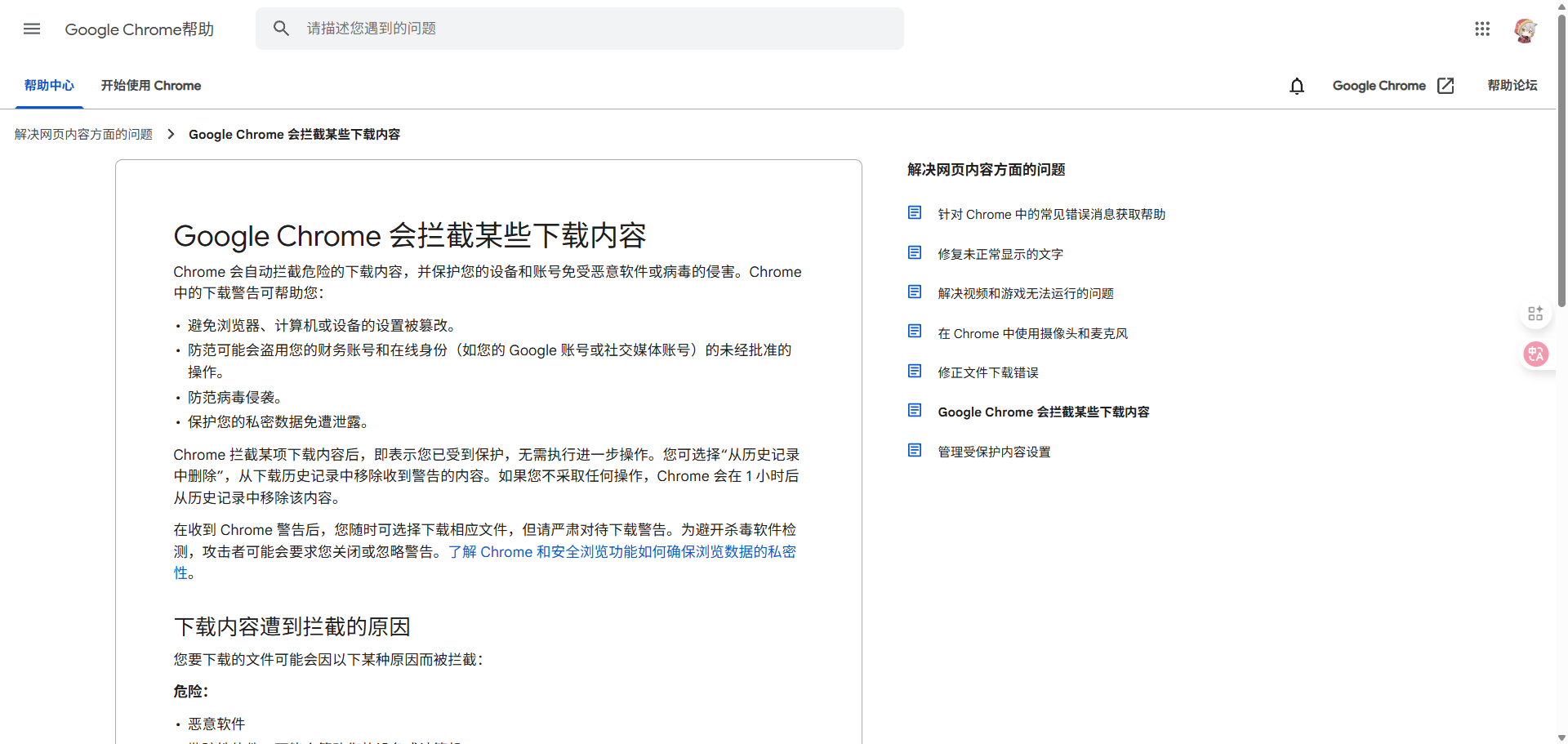Image resolution: width=1568 pixels, height=744 pixels.
Task: Open 在 Chrome 中使用摄像头和麦克风 article
Action: pyautogui.click(x=1033, y=333)
